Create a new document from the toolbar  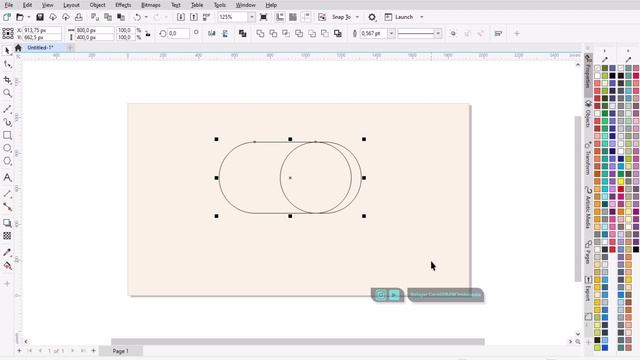coord(7,17)
